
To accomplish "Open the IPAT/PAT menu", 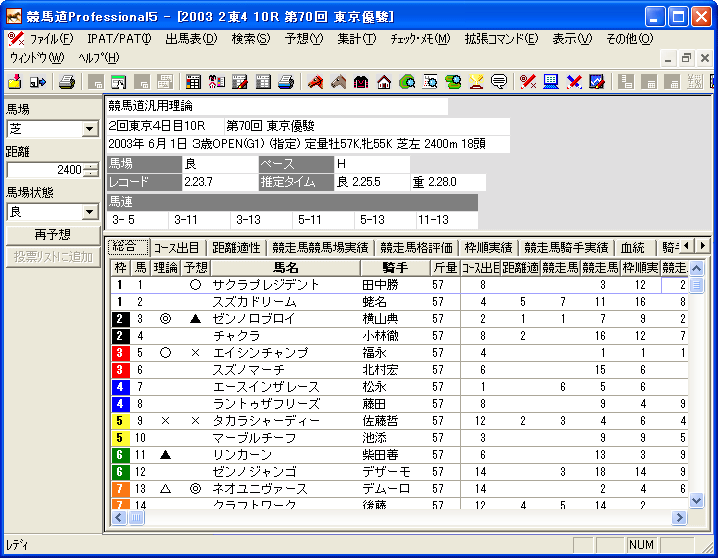I will [119, 39].
